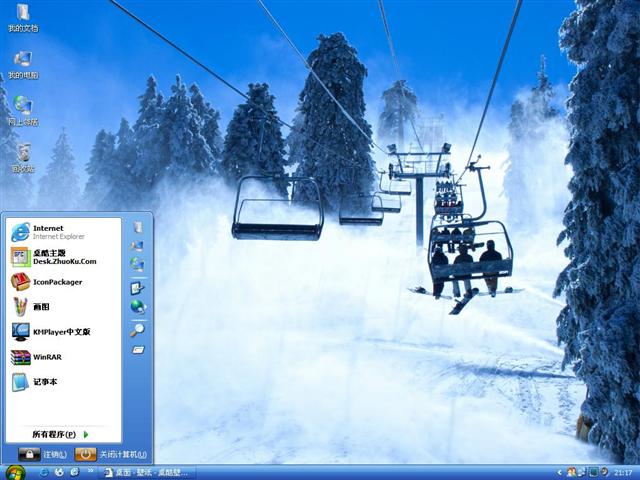Screen dimensions: 640x480
Task: Open 记事本 notepad from Start menu
Action: coord(63,382)
